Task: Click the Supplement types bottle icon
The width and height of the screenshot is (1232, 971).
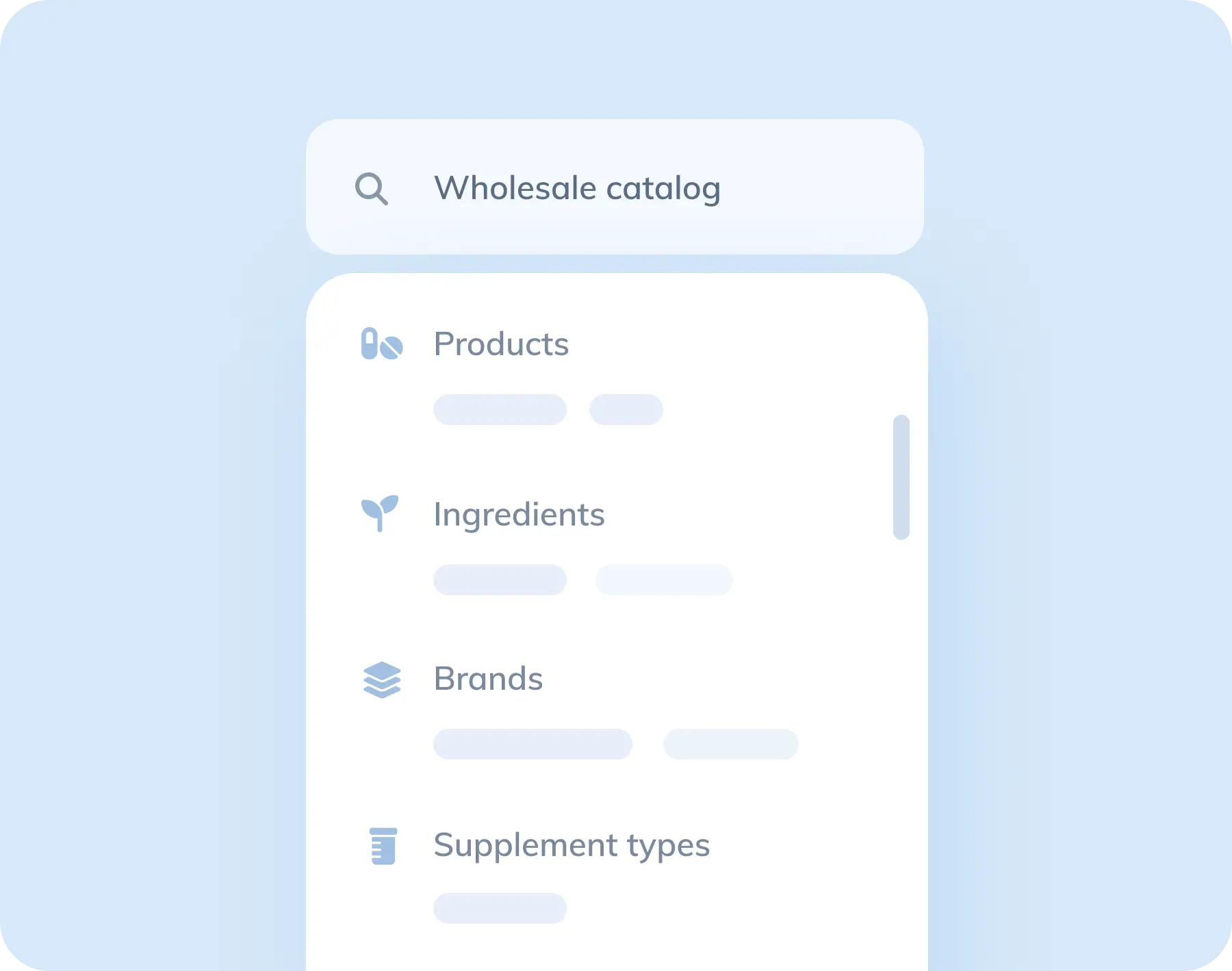Action: point(383,846)
